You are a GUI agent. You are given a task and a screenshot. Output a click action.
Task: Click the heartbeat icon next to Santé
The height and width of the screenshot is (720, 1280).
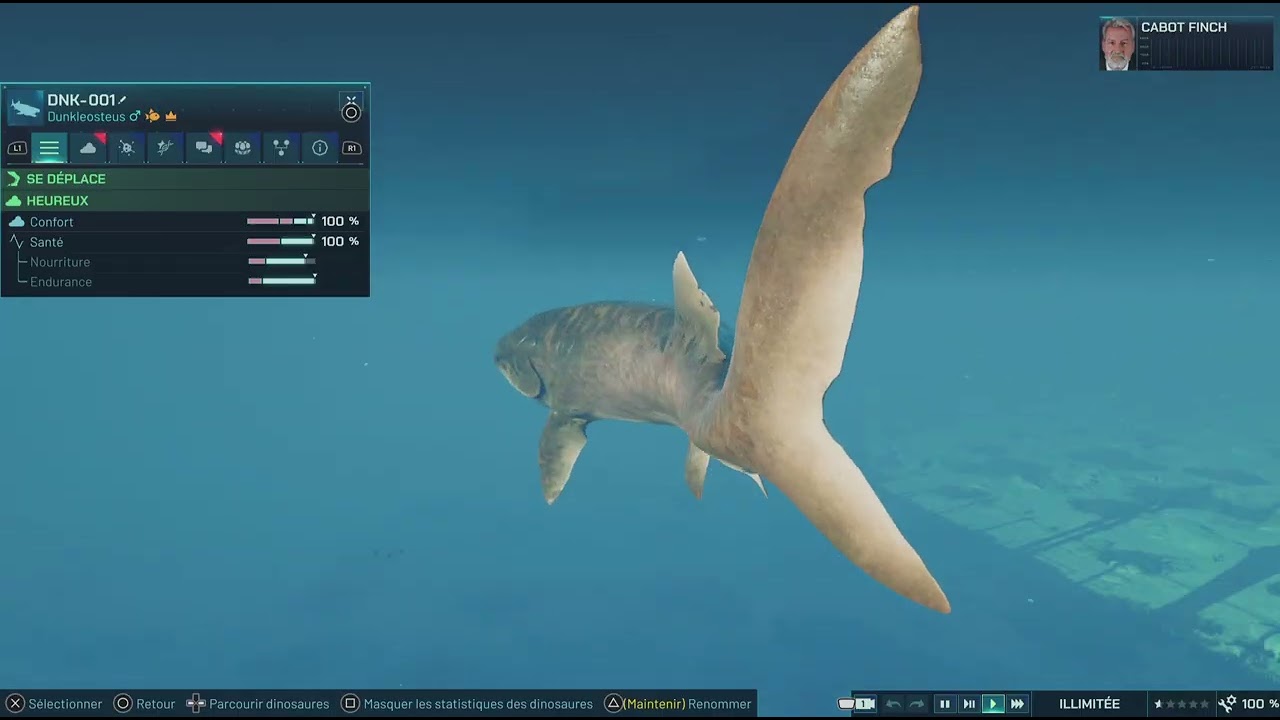pos(17,242)
